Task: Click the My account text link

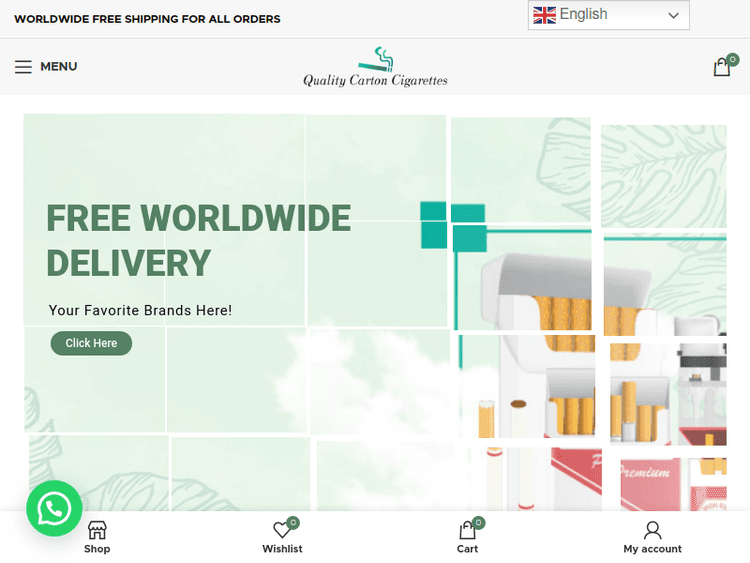Action: [x=652, y=549]
